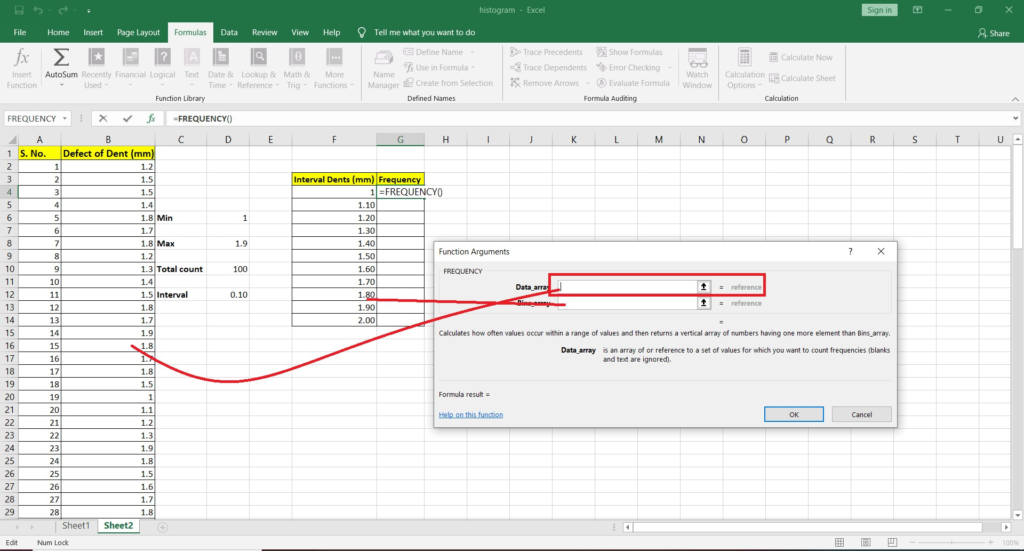
Task: Expand the Use in Formula dropdown
Action: click(473, 67)
